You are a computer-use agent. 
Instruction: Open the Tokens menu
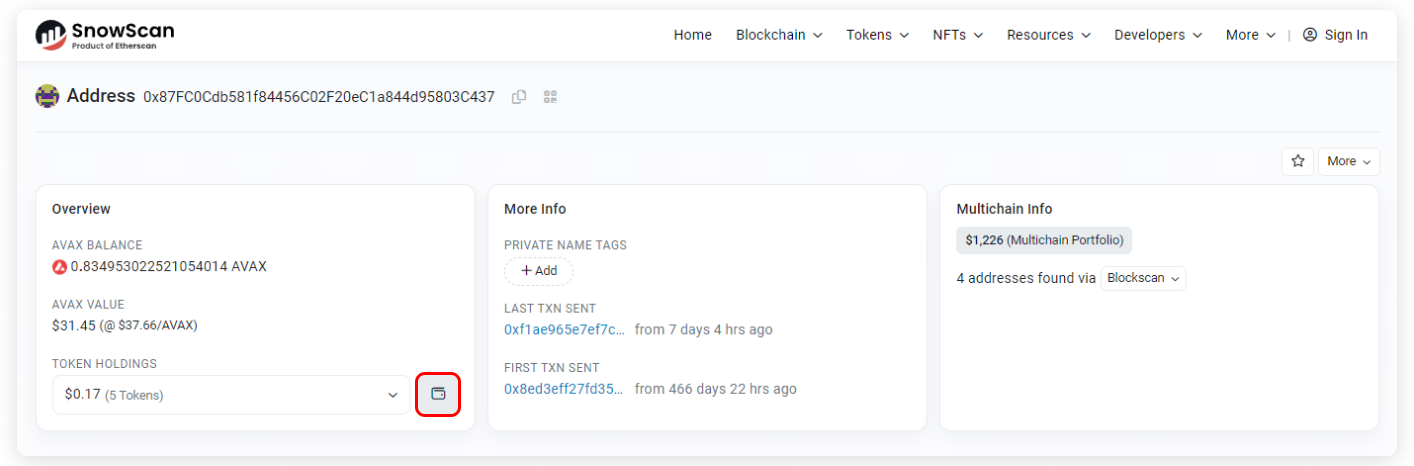point(877,35)
